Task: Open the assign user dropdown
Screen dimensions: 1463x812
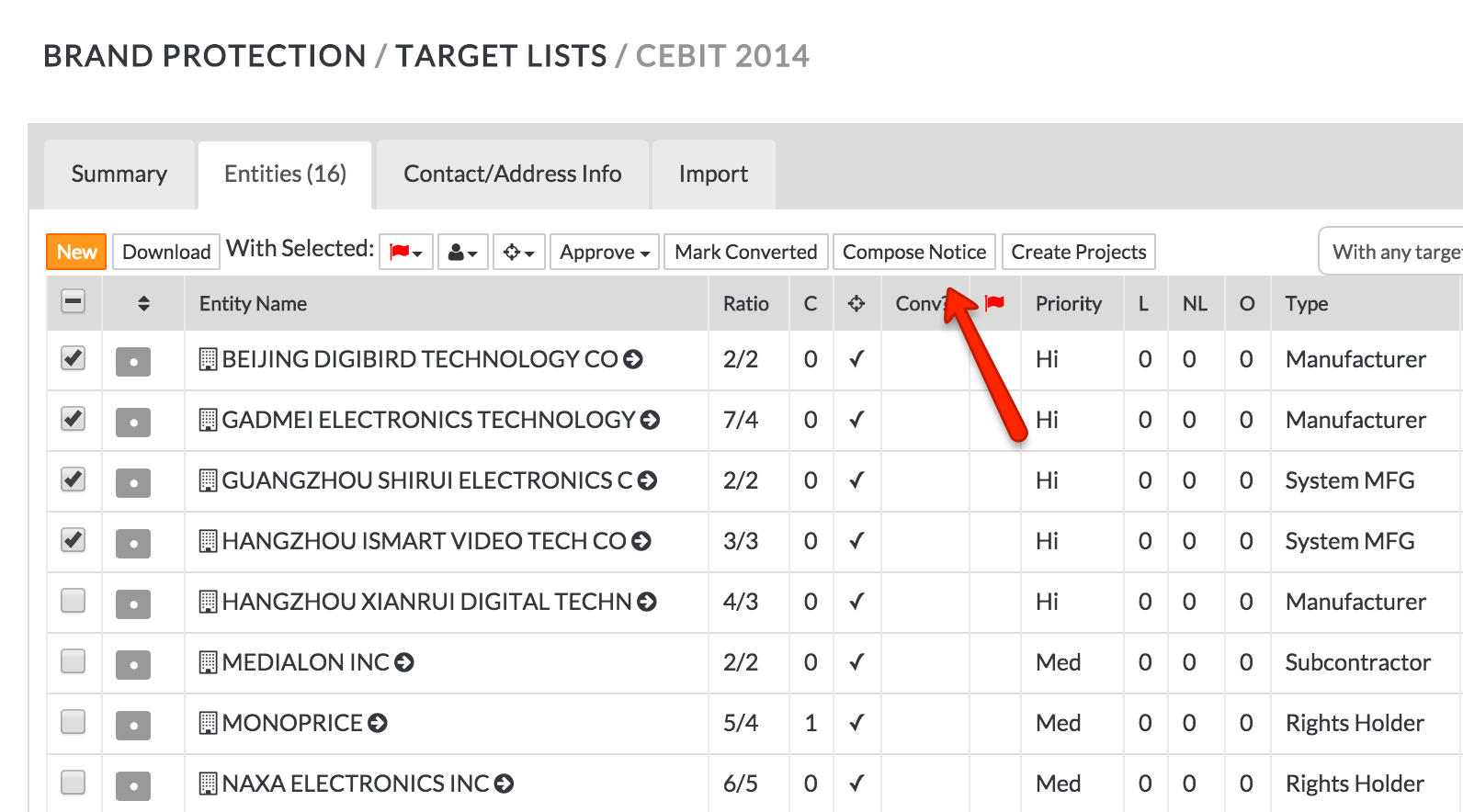Action: tap(462, 252)
